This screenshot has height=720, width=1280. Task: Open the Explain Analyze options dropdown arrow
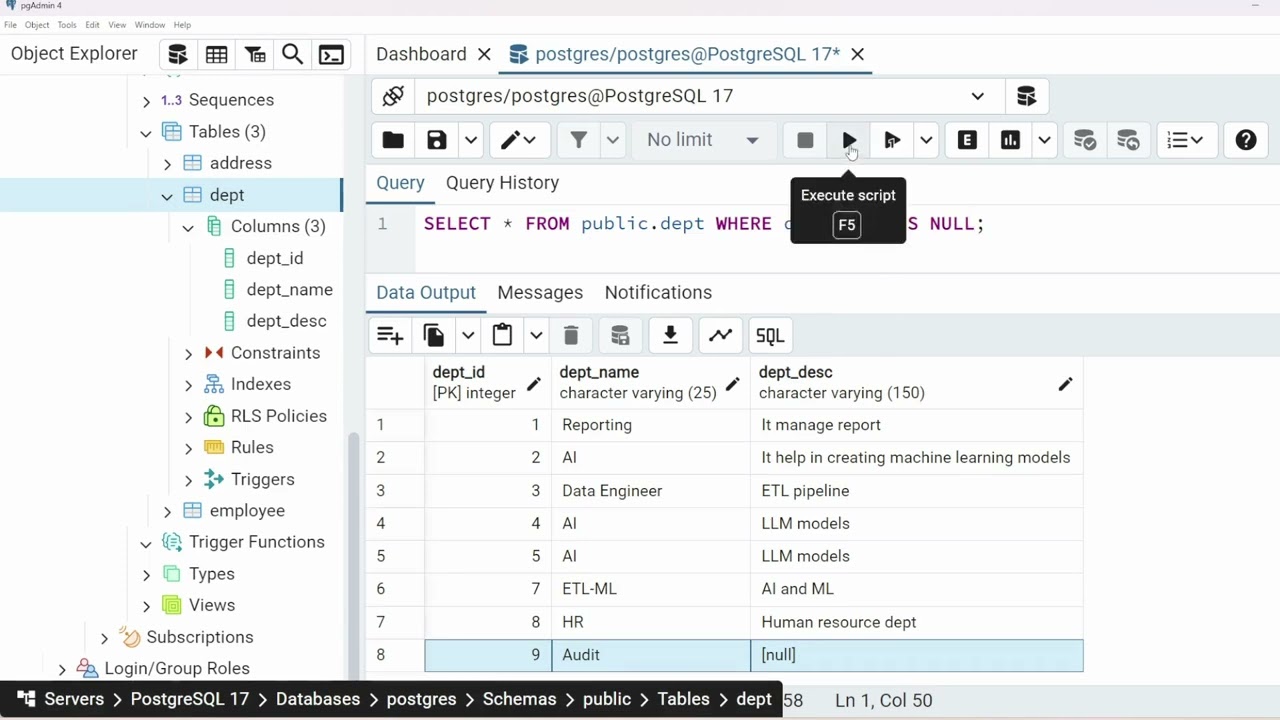tap(1044, 140)
